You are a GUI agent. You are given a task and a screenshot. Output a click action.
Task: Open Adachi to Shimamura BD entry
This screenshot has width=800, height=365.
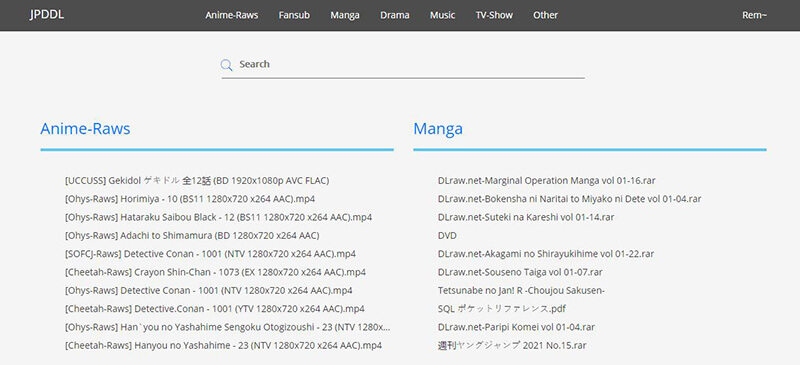(192, 236)
